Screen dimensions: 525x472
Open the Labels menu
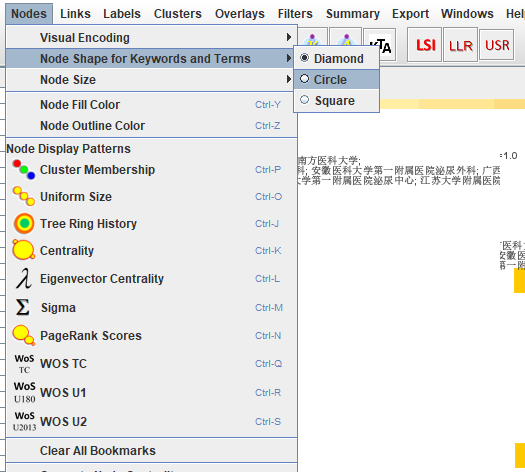coord(122,14)
